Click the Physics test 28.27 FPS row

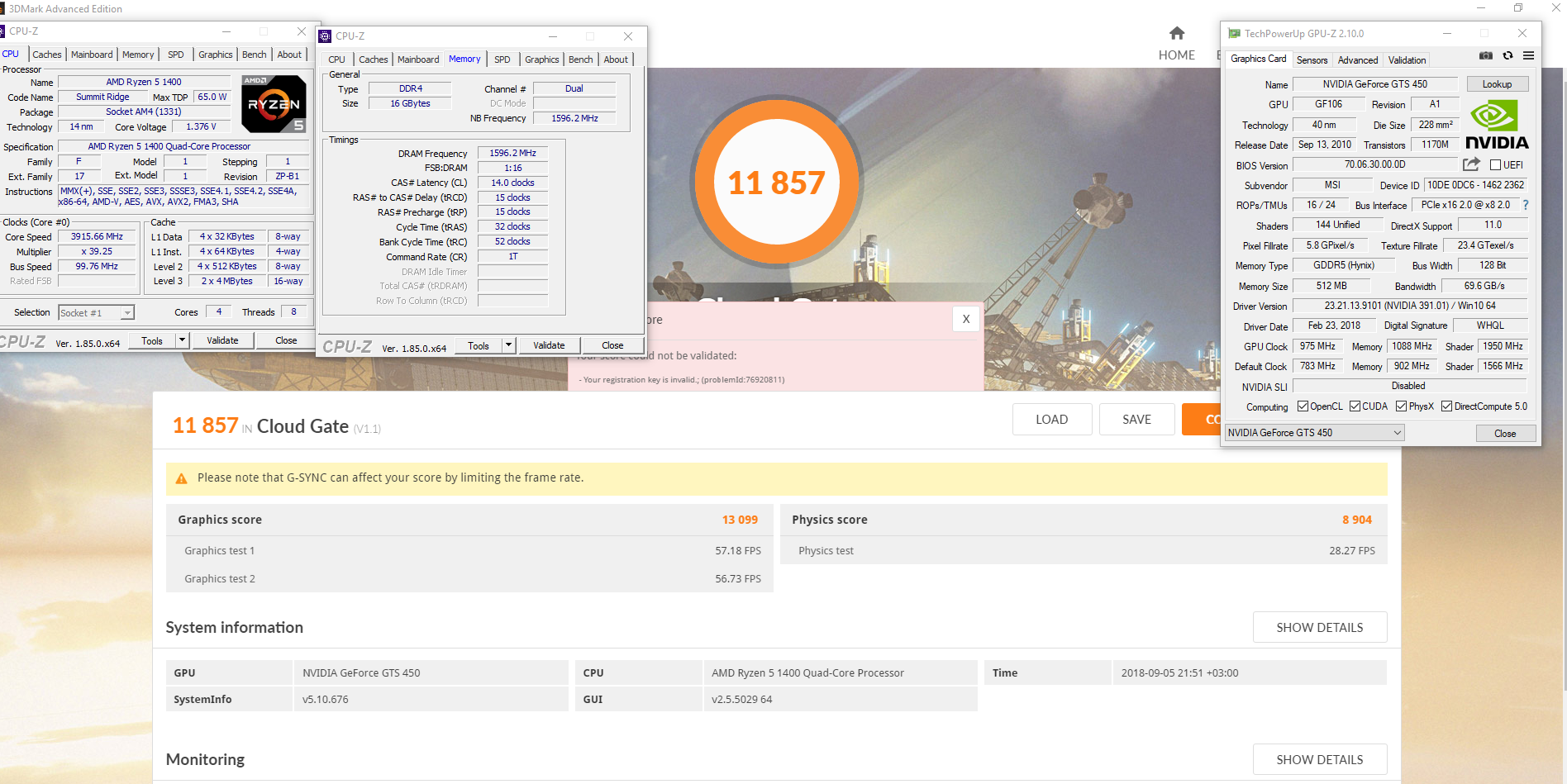coord(1084,551)
